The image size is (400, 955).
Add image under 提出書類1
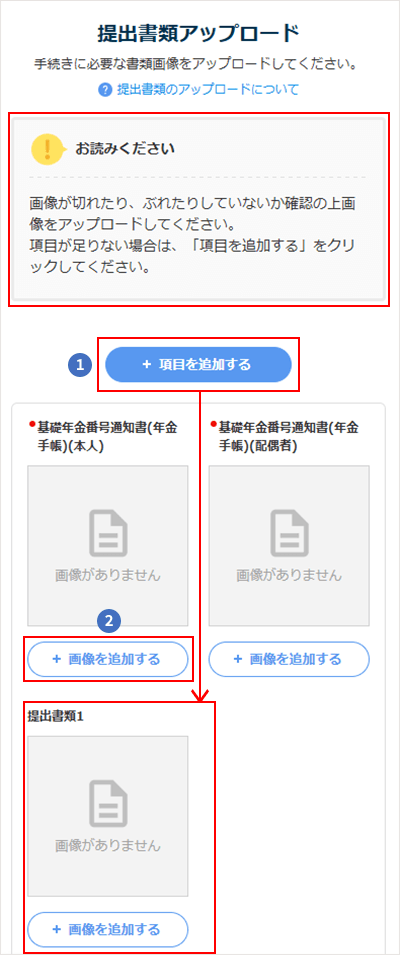point(108,929)
